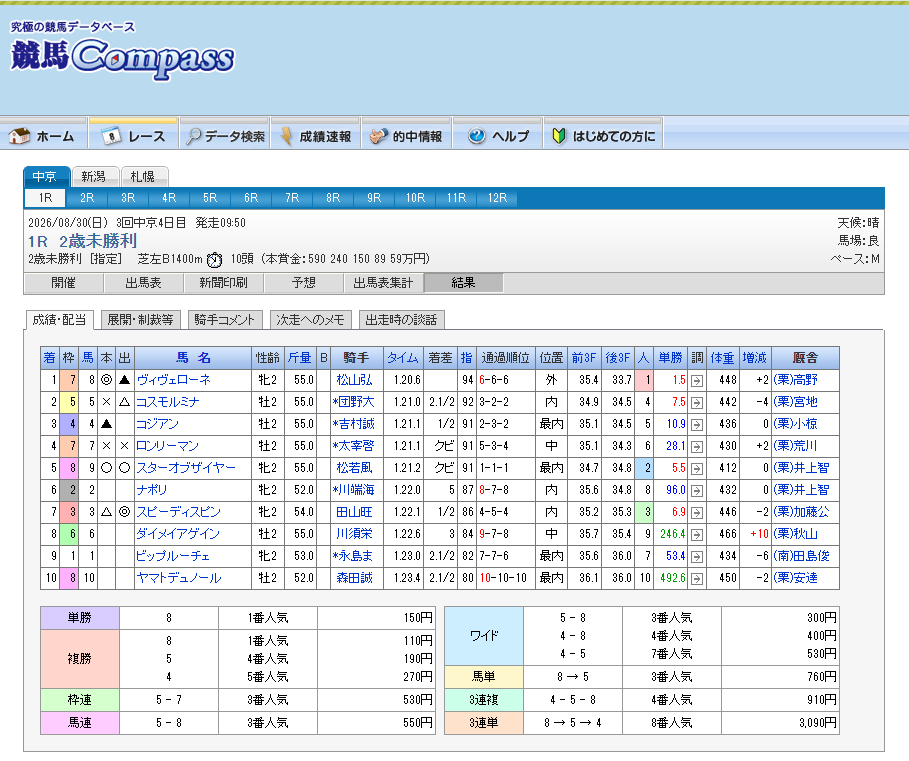Open ホーム in the main navigation
Screen dimensions: 909x761
pos(43,136)
